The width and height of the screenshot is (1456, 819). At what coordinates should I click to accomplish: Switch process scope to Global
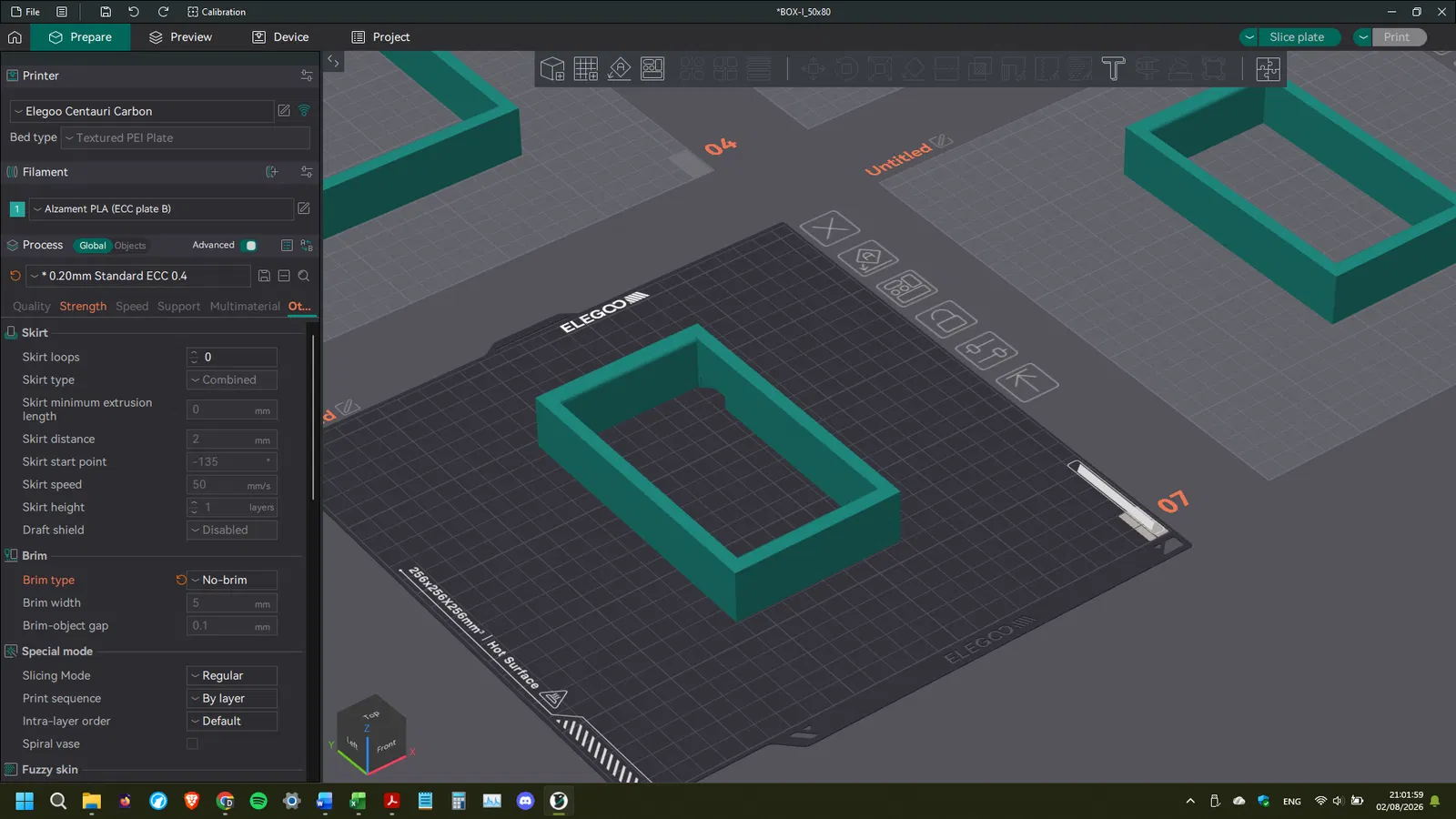(93, 246)
